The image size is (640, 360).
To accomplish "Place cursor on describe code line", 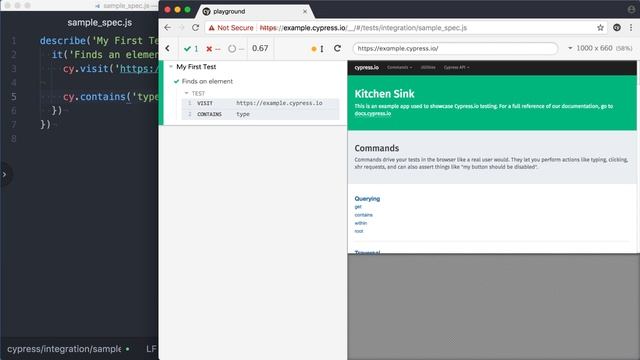I will [x=99, y=41].
